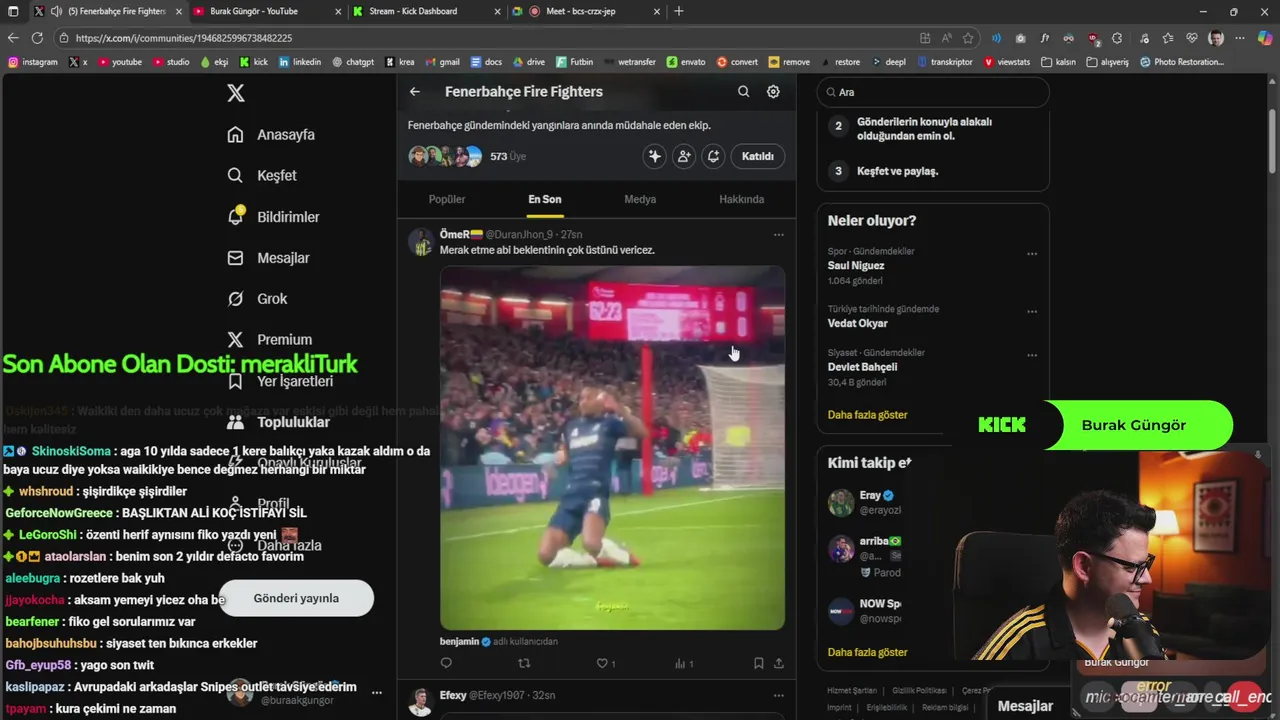View analytics for ÖmeR's post
1280x720 pixels.
point(684,663)
